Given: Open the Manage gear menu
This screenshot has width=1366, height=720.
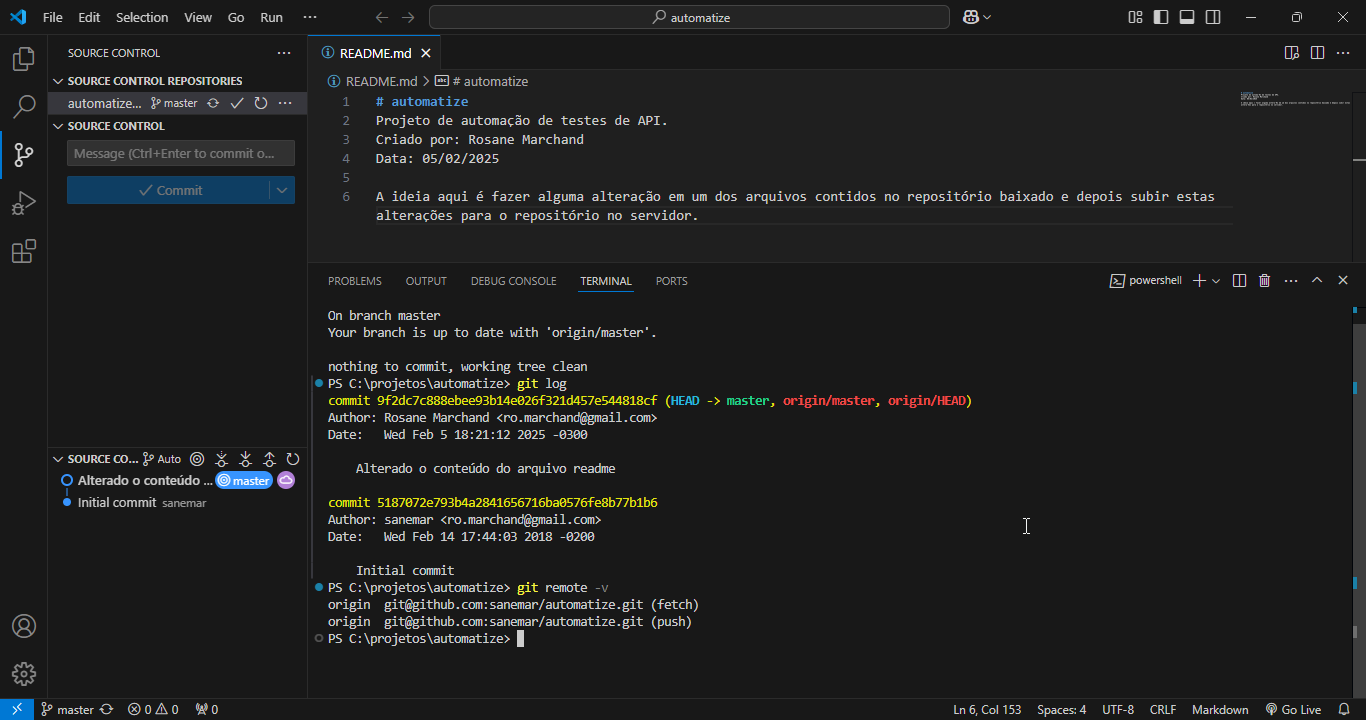Looking at the screenshot, I should tap(23, 674).
